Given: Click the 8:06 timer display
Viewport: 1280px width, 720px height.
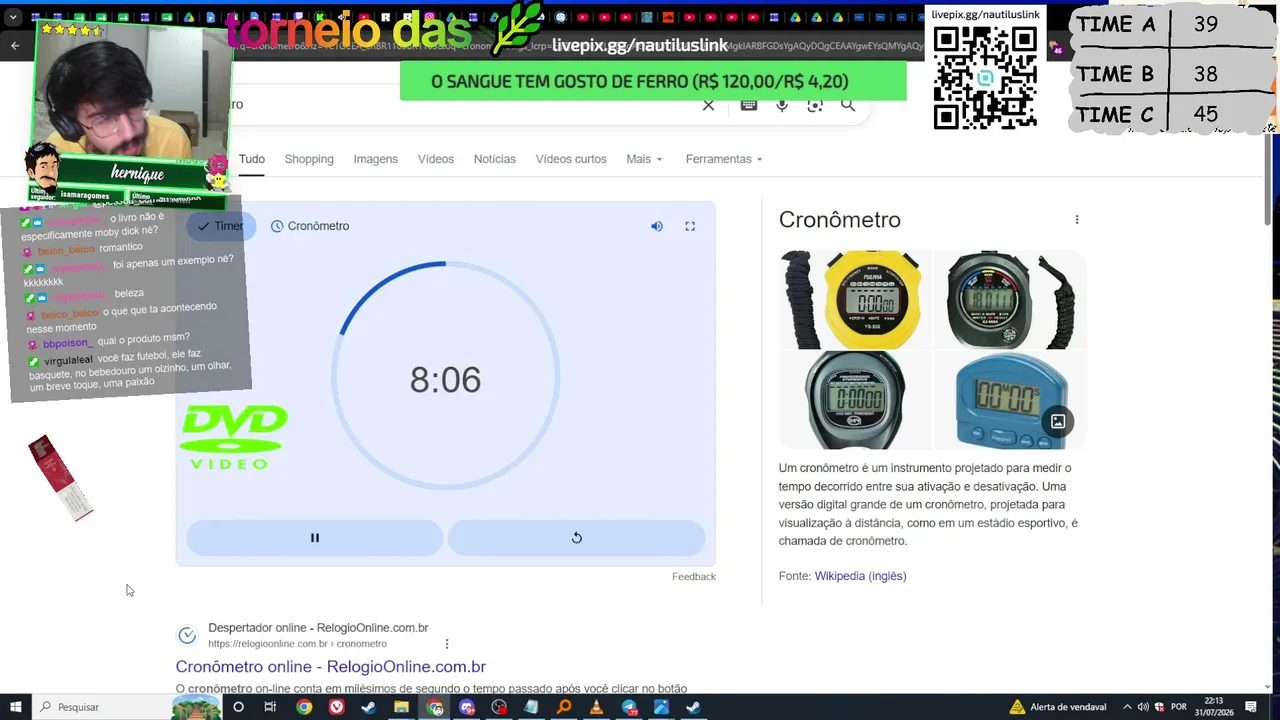Looking at the screenshot, I should coord(446,380).
